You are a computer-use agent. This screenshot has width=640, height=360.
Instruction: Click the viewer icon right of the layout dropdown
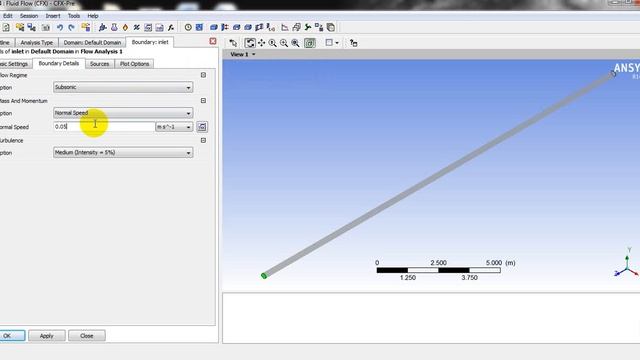point(353,43)
